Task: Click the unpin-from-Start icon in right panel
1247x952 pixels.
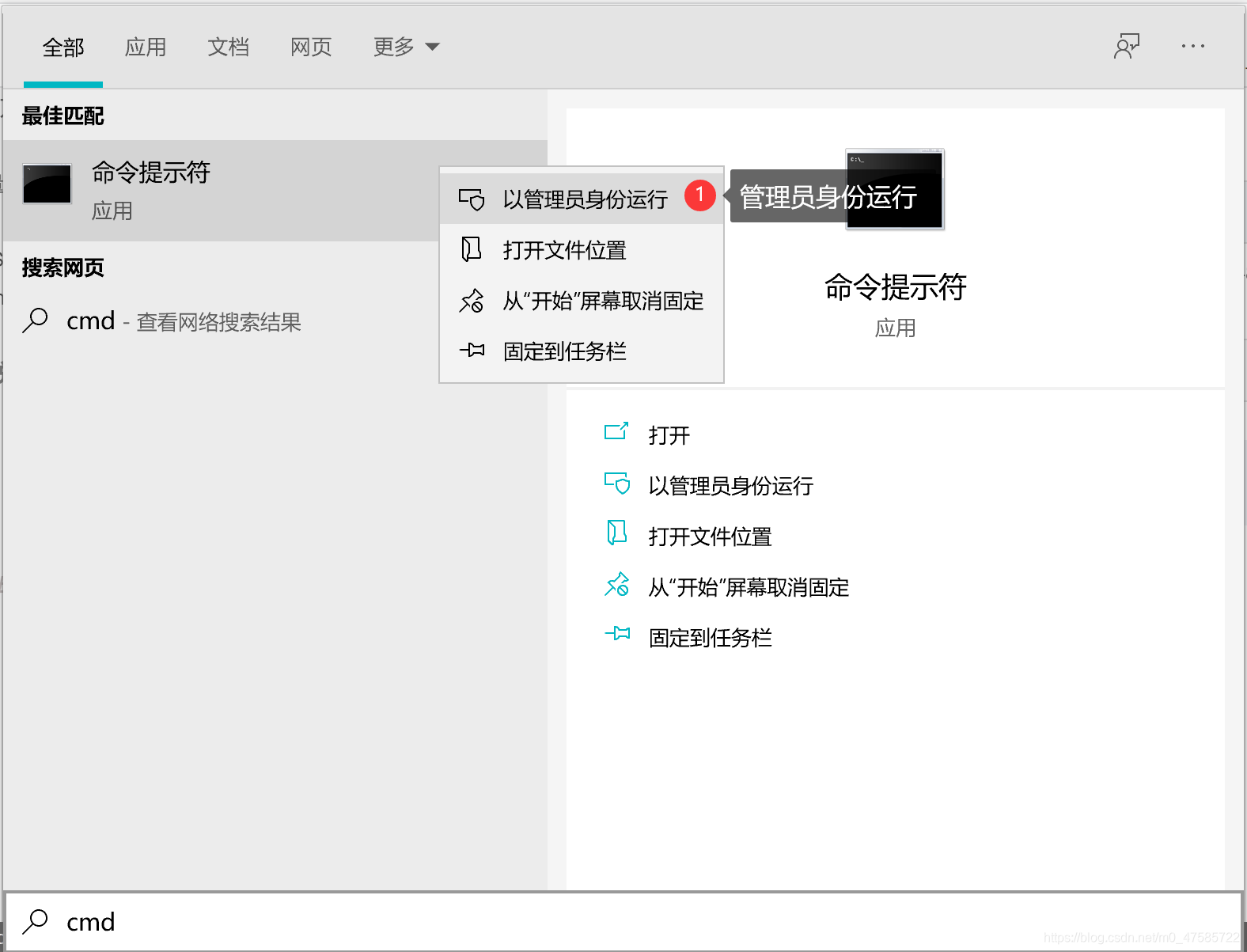Action: (617, 584)
